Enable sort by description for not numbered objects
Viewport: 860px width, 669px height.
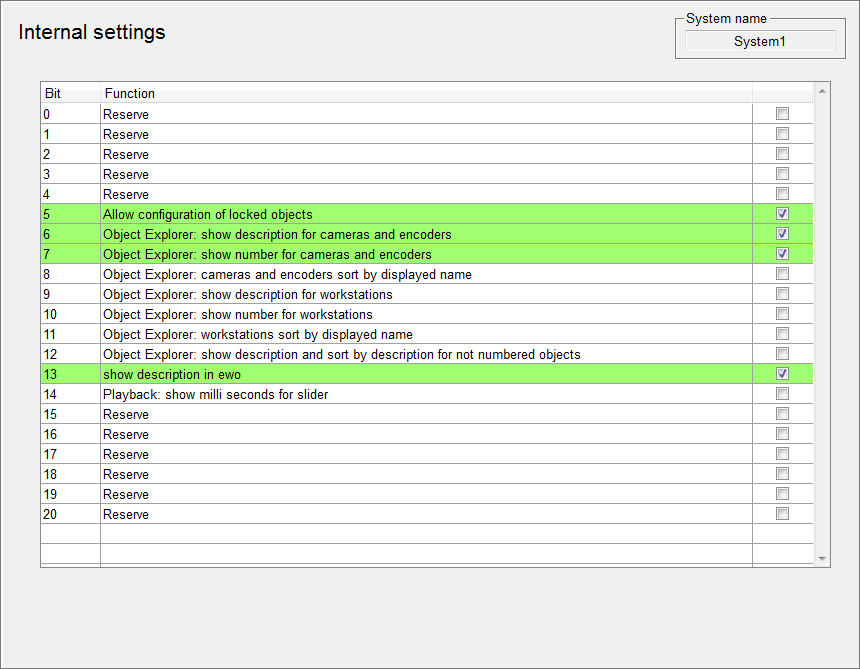point(782,354)
